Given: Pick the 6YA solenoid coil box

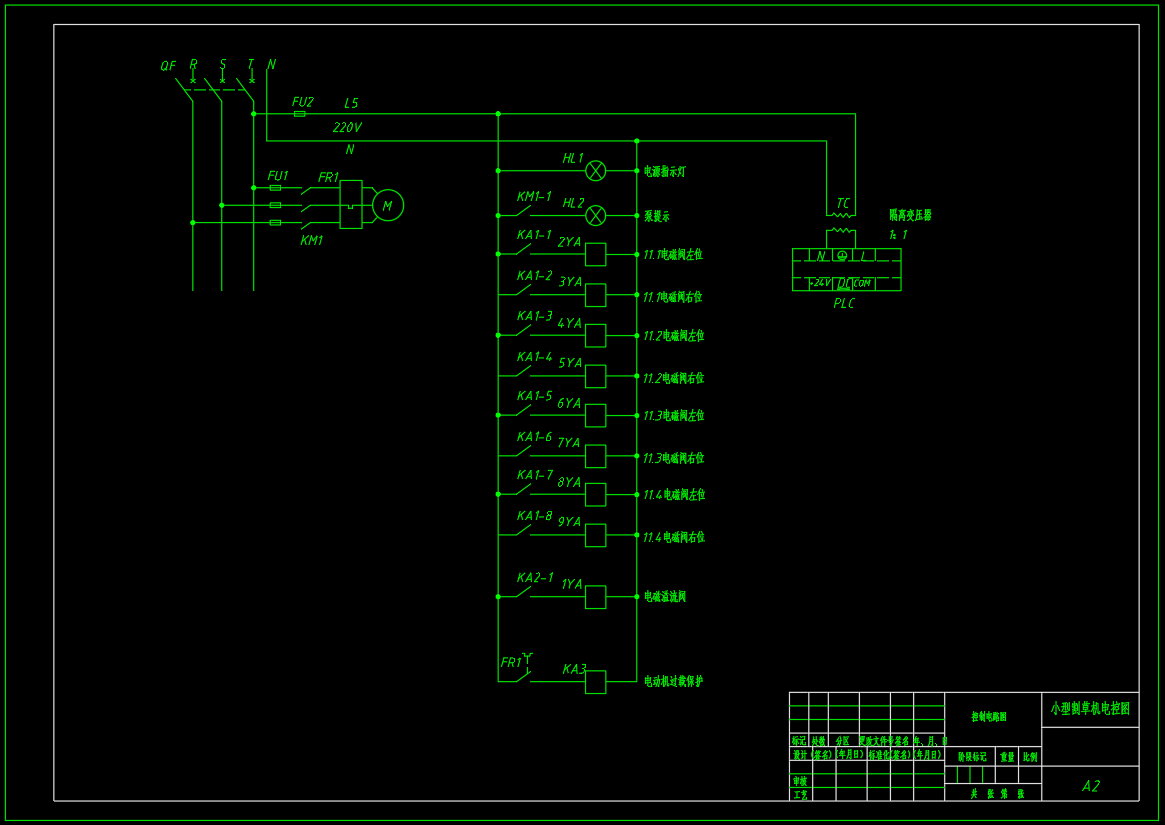Looking at the screenshot, I should (595, 415).
